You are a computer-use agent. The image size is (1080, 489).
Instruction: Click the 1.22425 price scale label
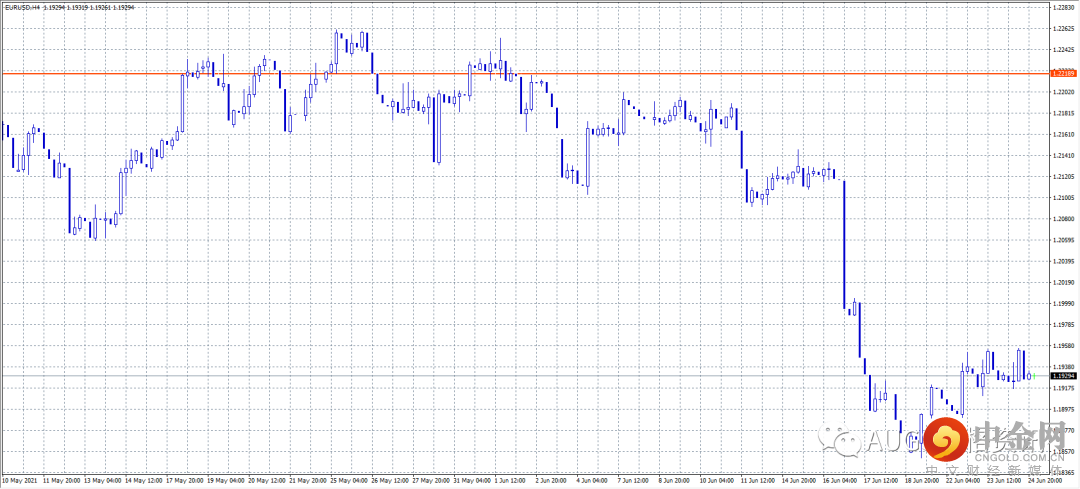tap(1064, 50)
